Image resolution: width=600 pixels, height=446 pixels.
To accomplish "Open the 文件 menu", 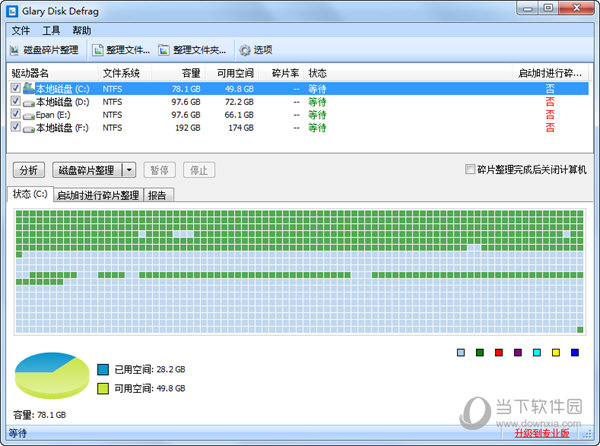I will point(21,31).
